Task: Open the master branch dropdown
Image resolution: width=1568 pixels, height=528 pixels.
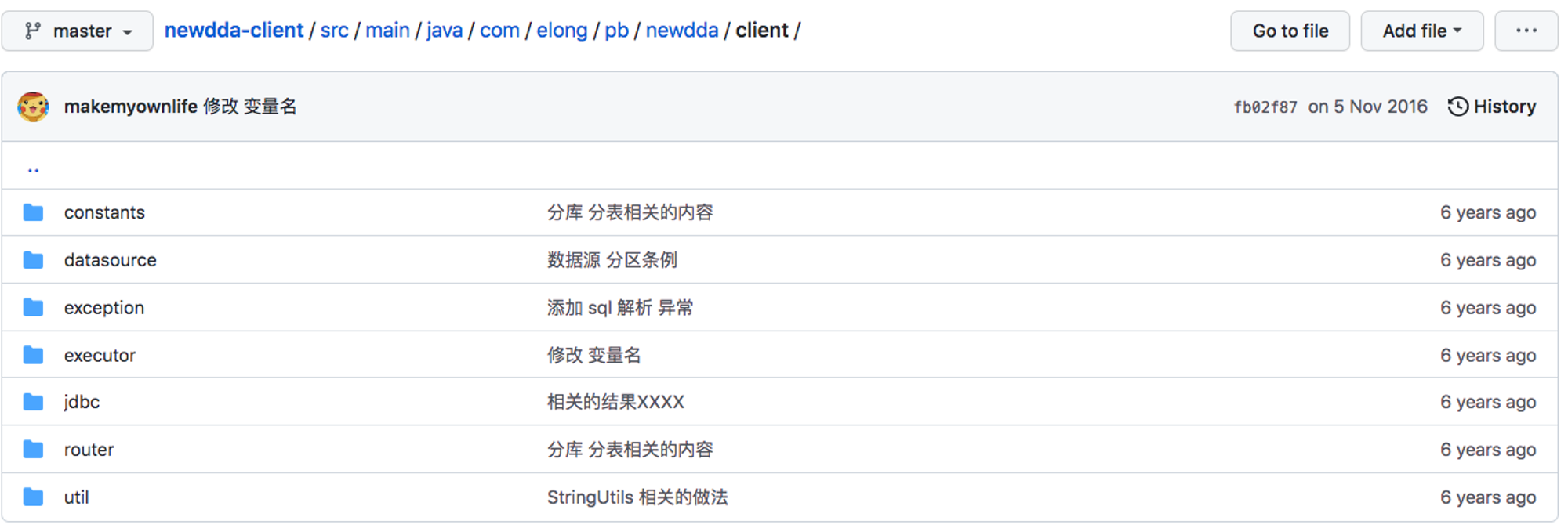Action: pyautogui.click(x=77, y=31)
